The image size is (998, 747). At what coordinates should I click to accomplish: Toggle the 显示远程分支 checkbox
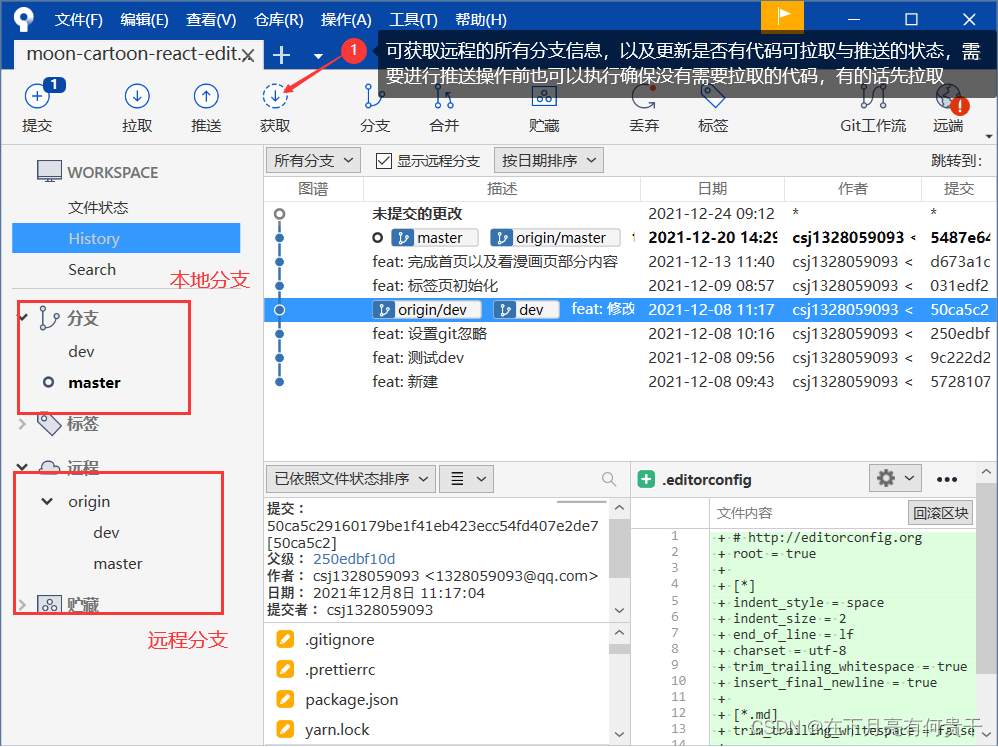[x=383, y=160]
